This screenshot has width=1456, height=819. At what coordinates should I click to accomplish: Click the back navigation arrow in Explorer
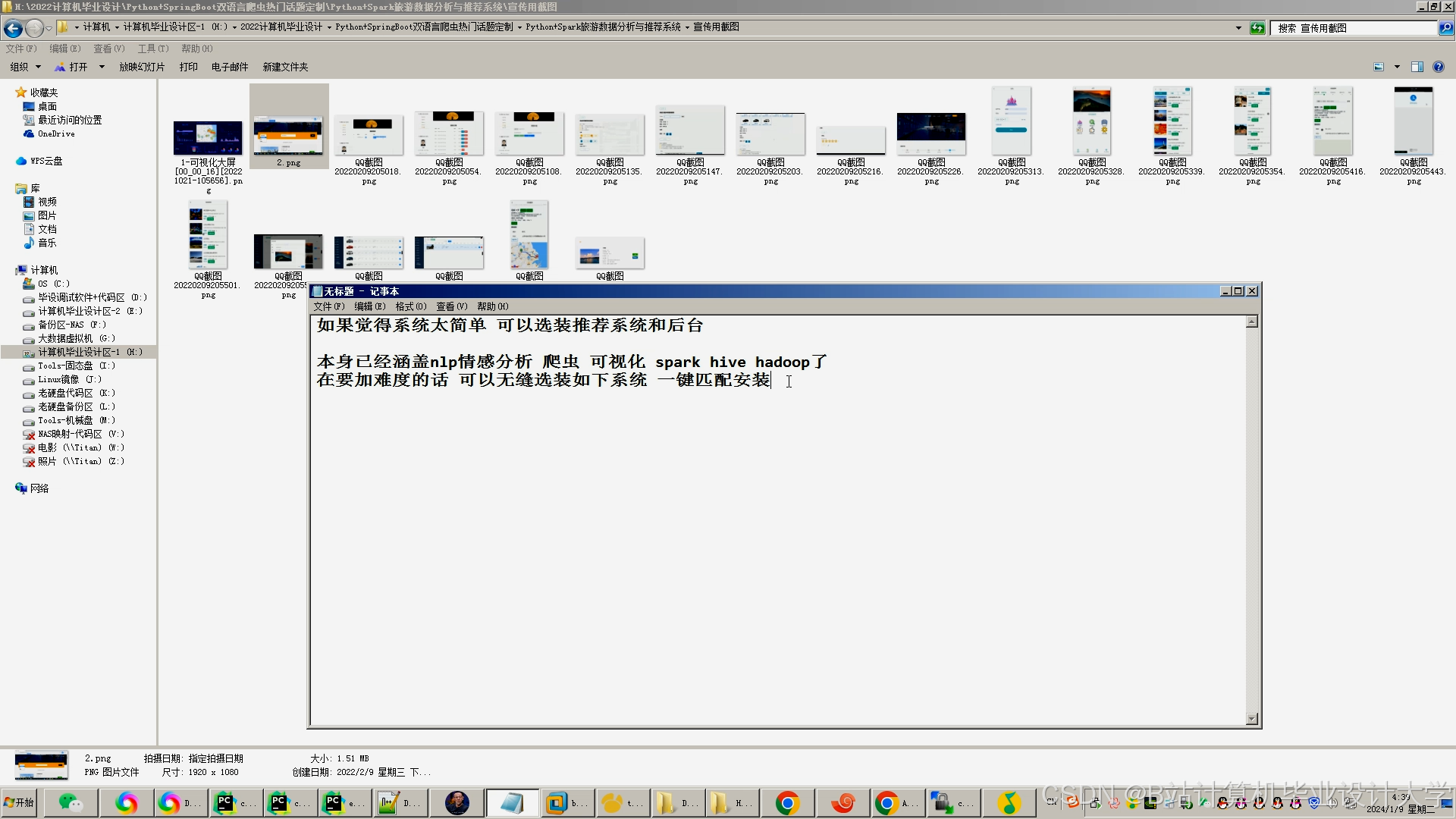click(13, 28)
